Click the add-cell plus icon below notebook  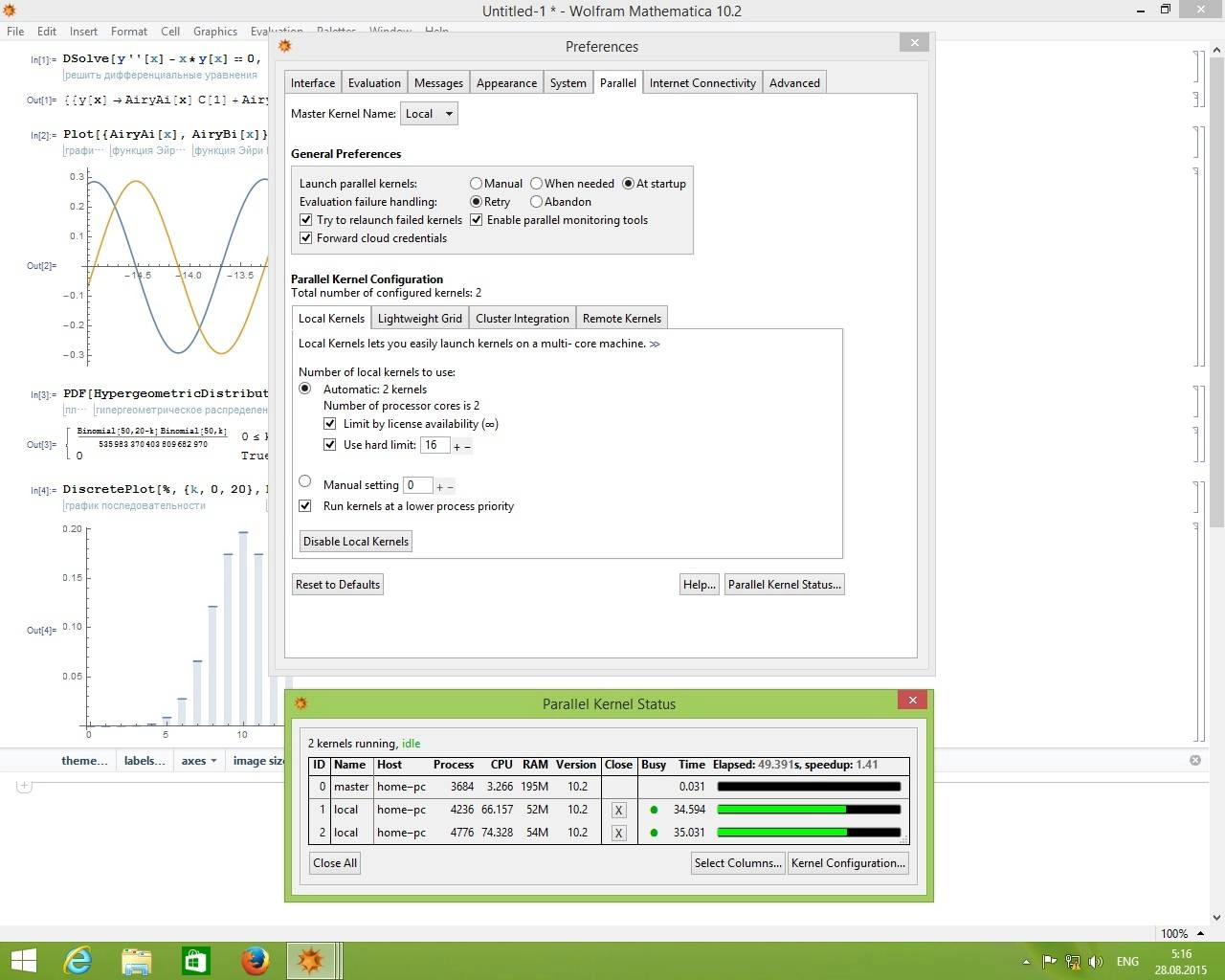pos(25,786)
